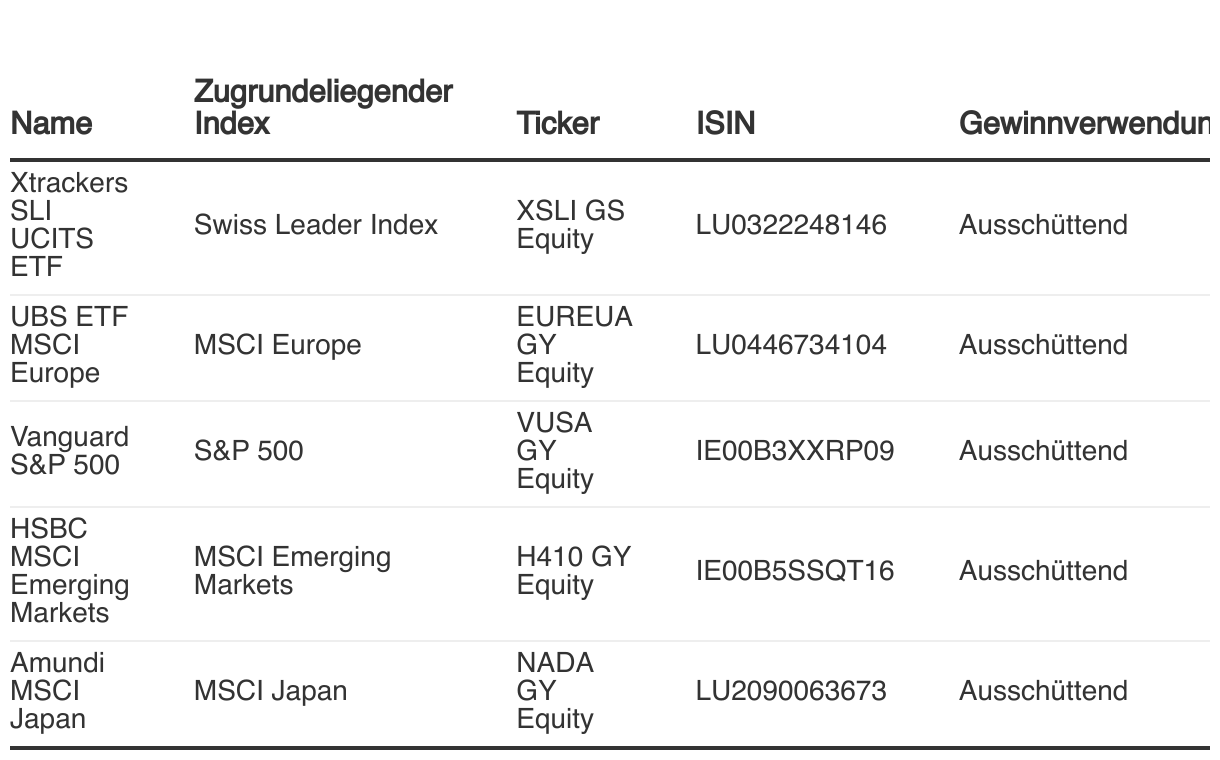Click ISIN IE00B3XXRP09

coord(795,451)
